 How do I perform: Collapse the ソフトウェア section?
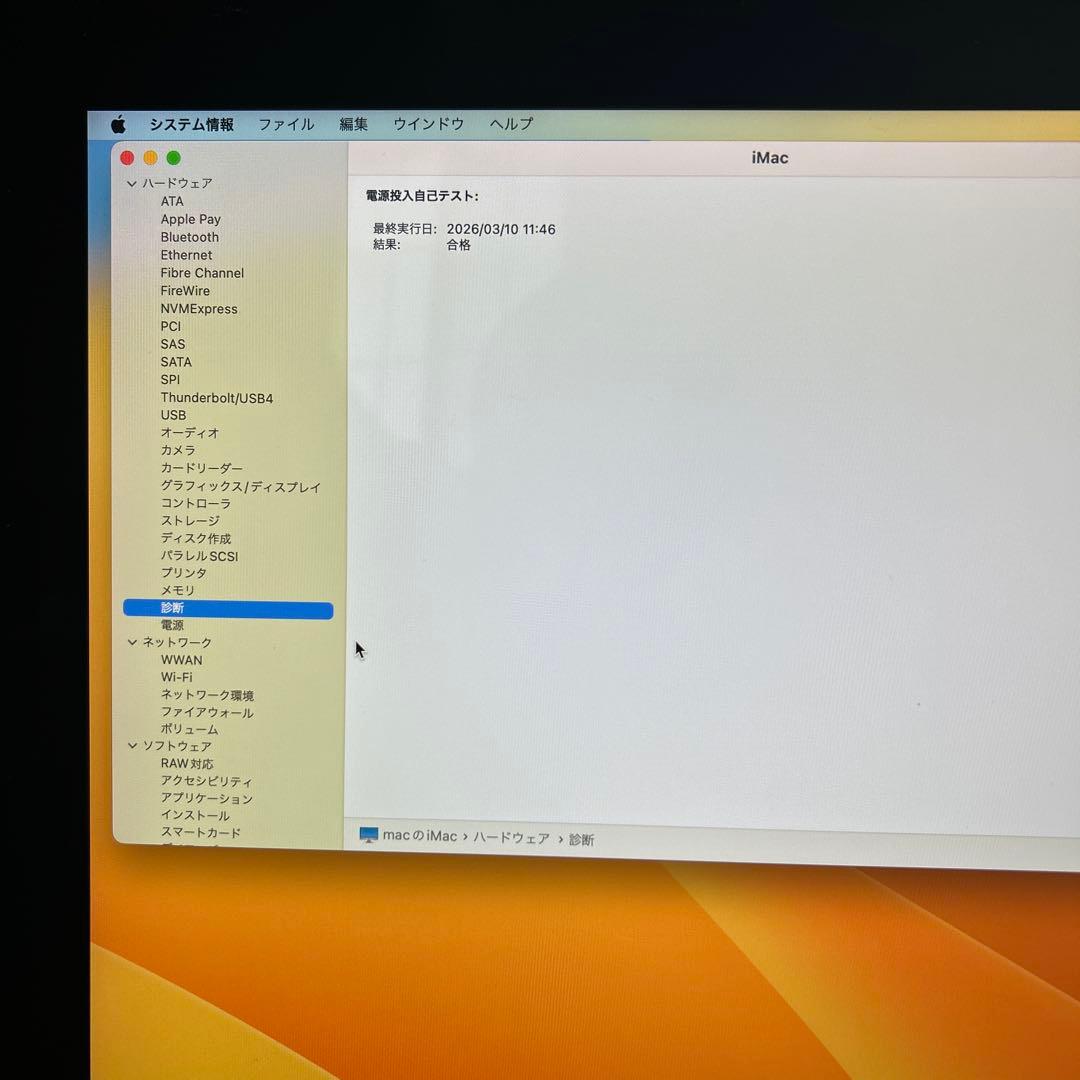(x=132, y=746)
